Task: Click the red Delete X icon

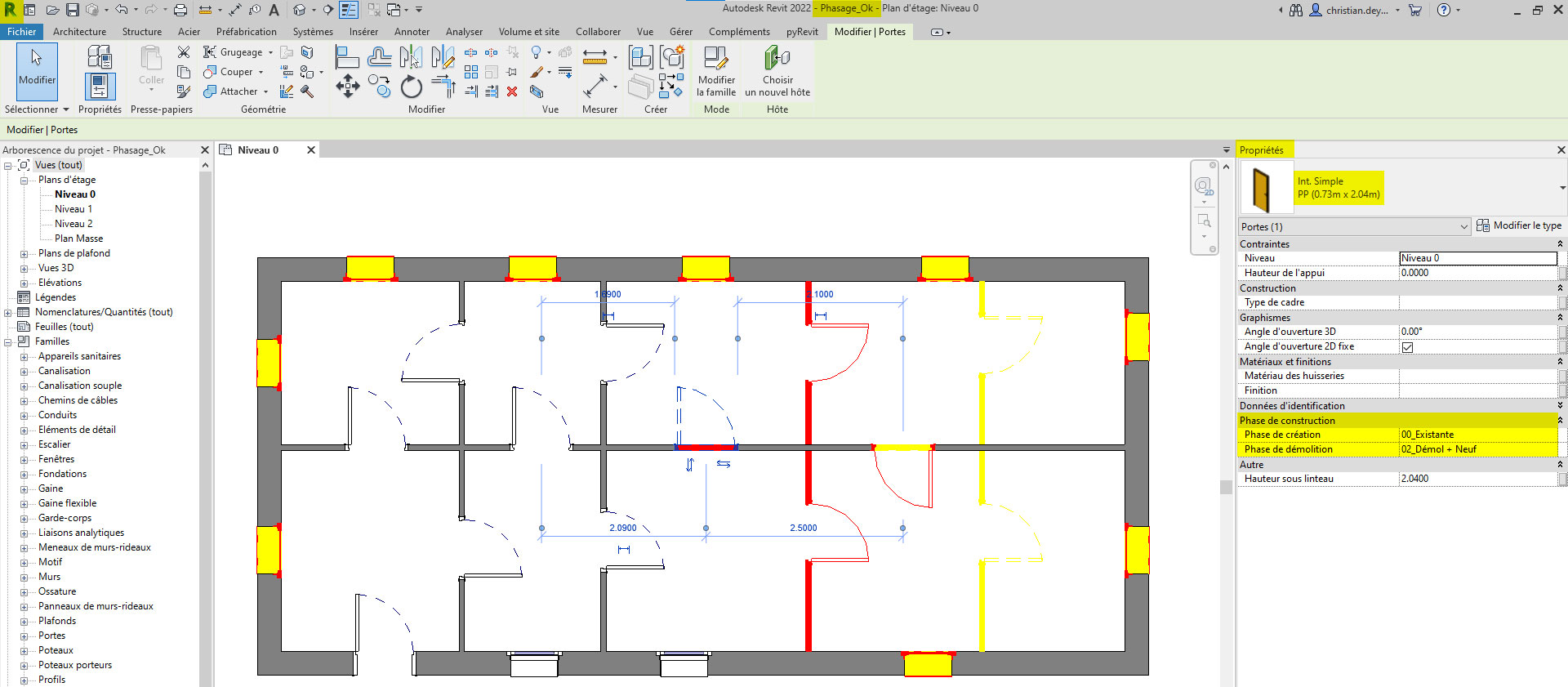Action: pyautogui.click(x=512, y=91)
